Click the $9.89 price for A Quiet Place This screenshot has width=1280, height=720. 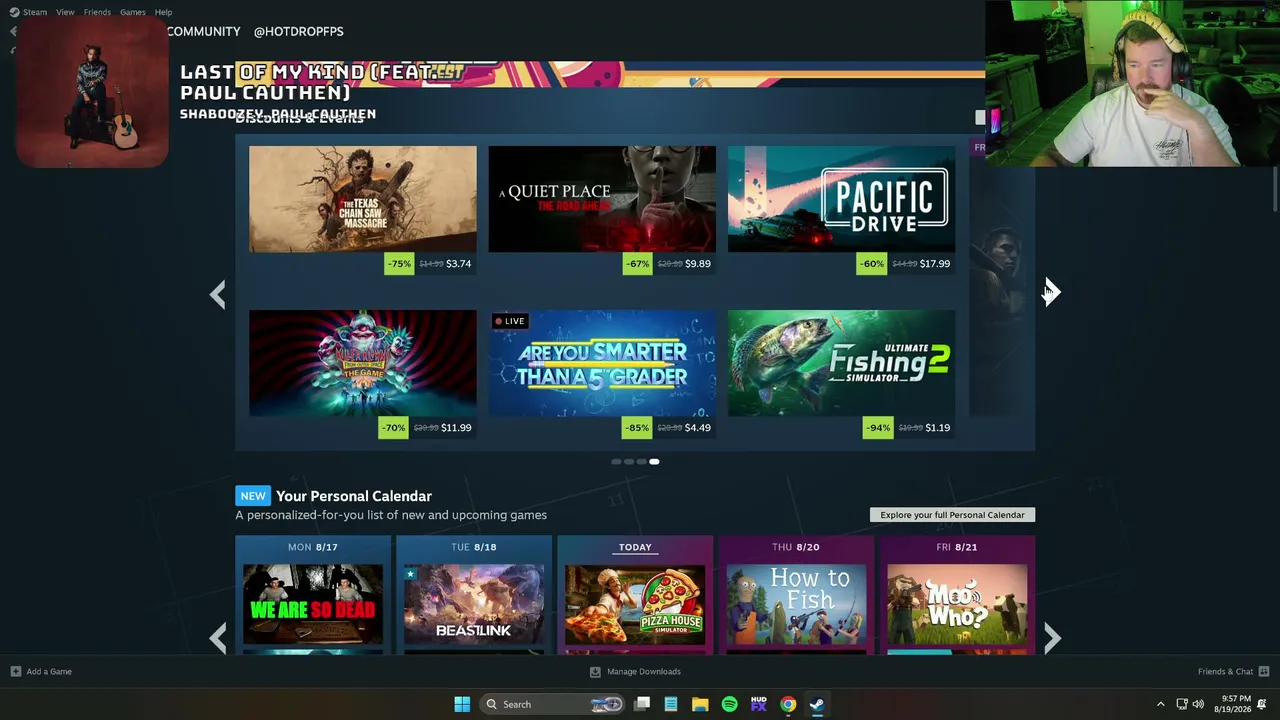tap(698, 264)
